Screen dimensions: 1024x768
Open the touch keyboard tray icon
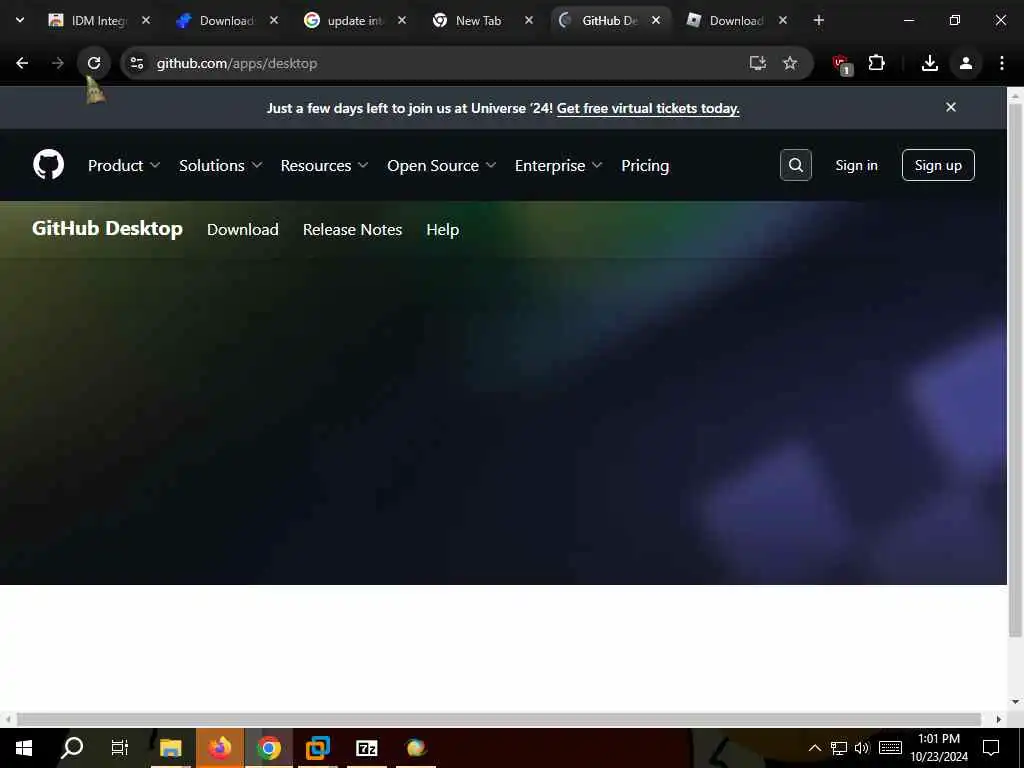(891, 748)
